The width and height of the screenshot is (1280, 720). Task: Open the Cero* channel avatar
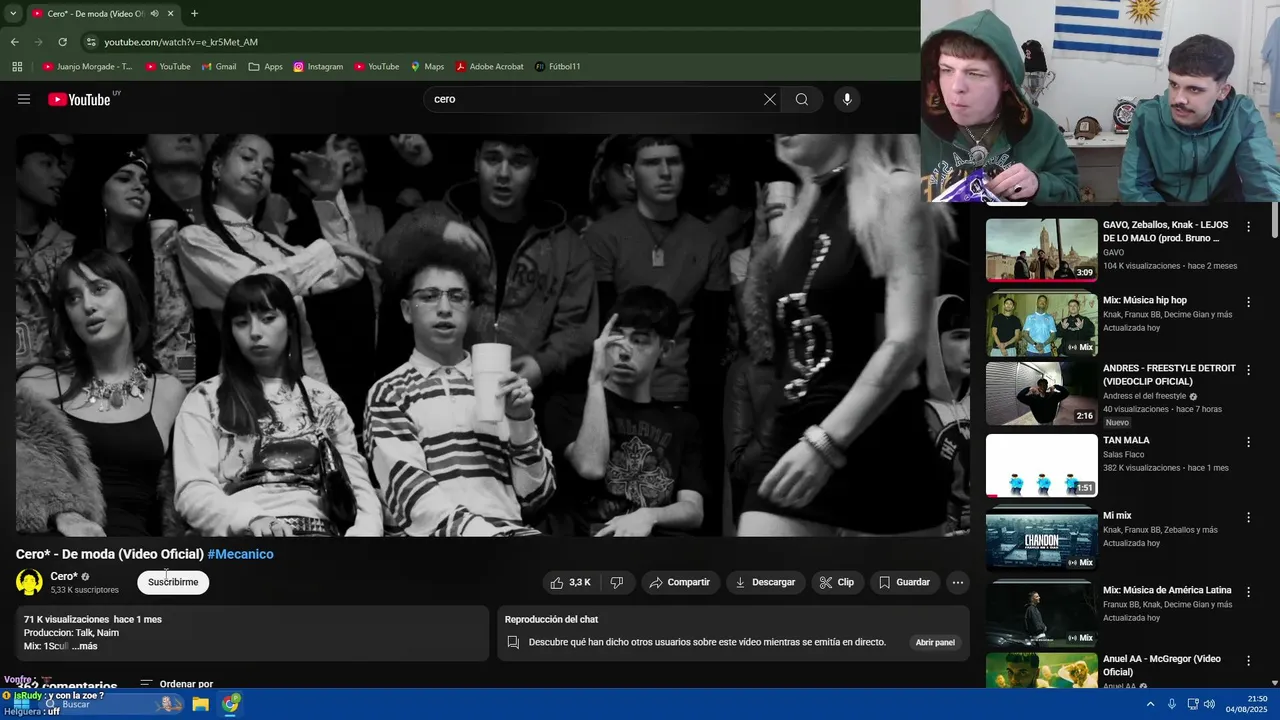click(x=29, y=582)
